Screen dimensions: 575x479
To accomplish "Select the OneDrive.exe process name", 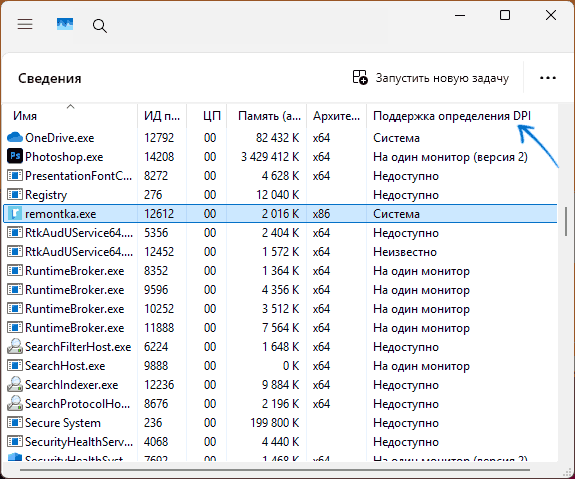I will (x=59, y=138).
